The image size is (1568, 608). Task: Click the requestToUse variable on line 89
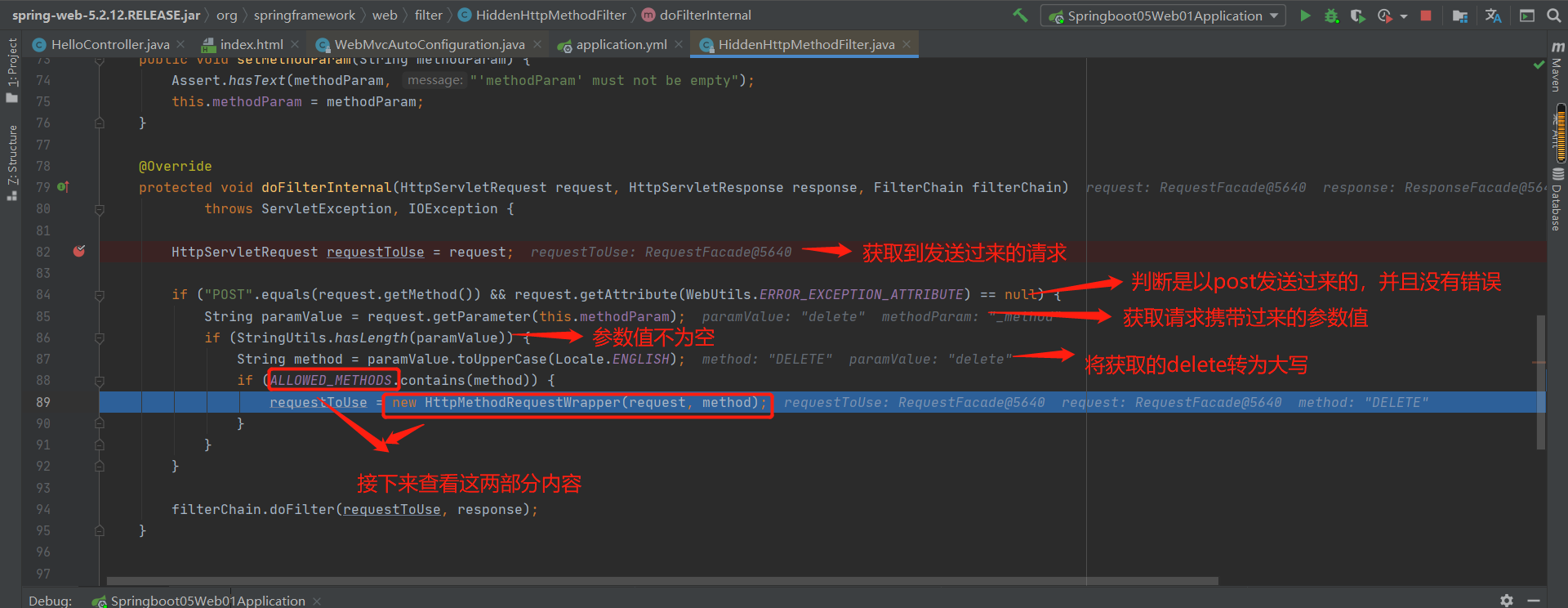pyautogui.click(x=318, y=402)
